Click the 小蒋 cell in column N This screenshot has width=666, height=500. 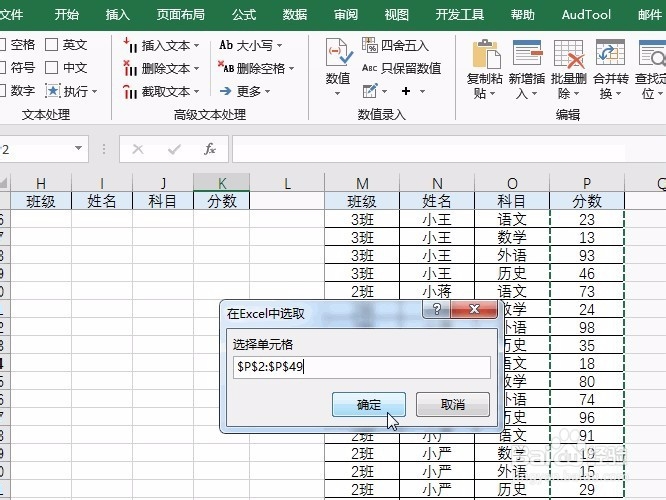tap(437, 291)
